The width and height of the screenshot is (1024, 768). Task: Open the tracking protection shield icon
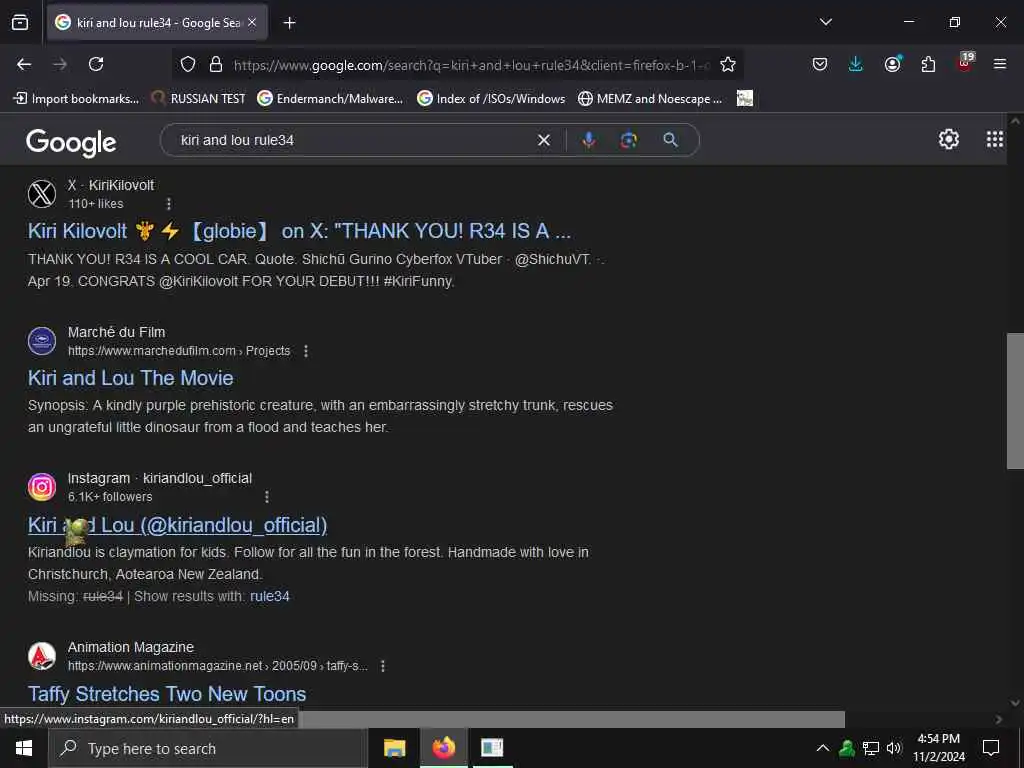click(188, 64)
